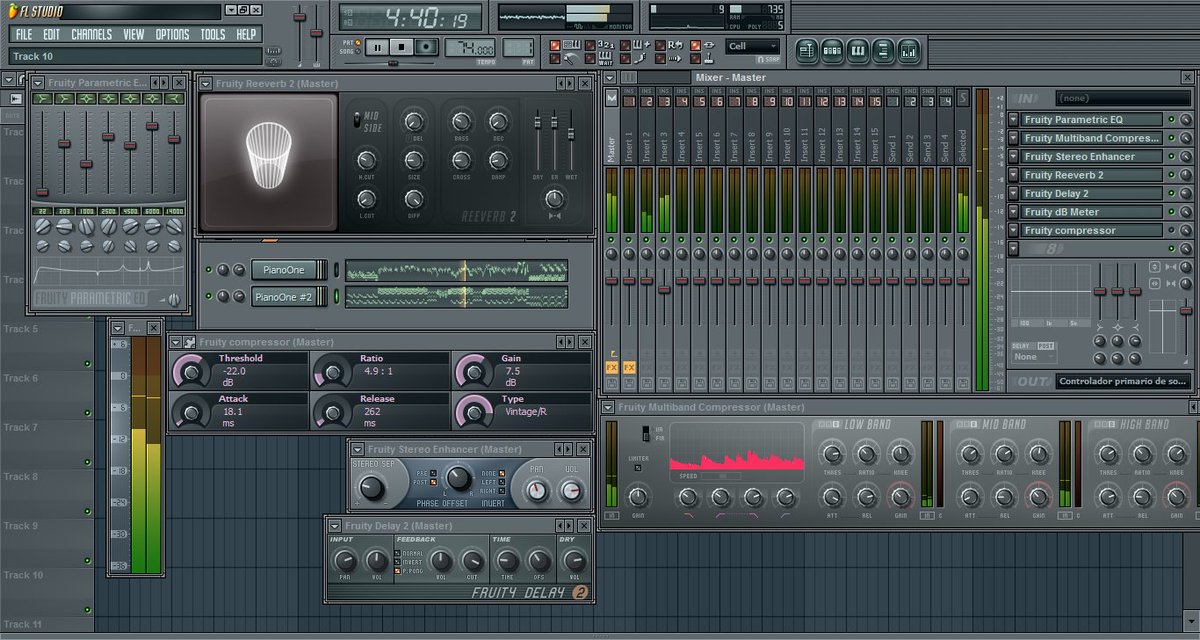This screenshot has width=1200, height=640.
Task: Open slot menu arrow for Fruity Parametric EQ
Action: tap(1013, 119)
